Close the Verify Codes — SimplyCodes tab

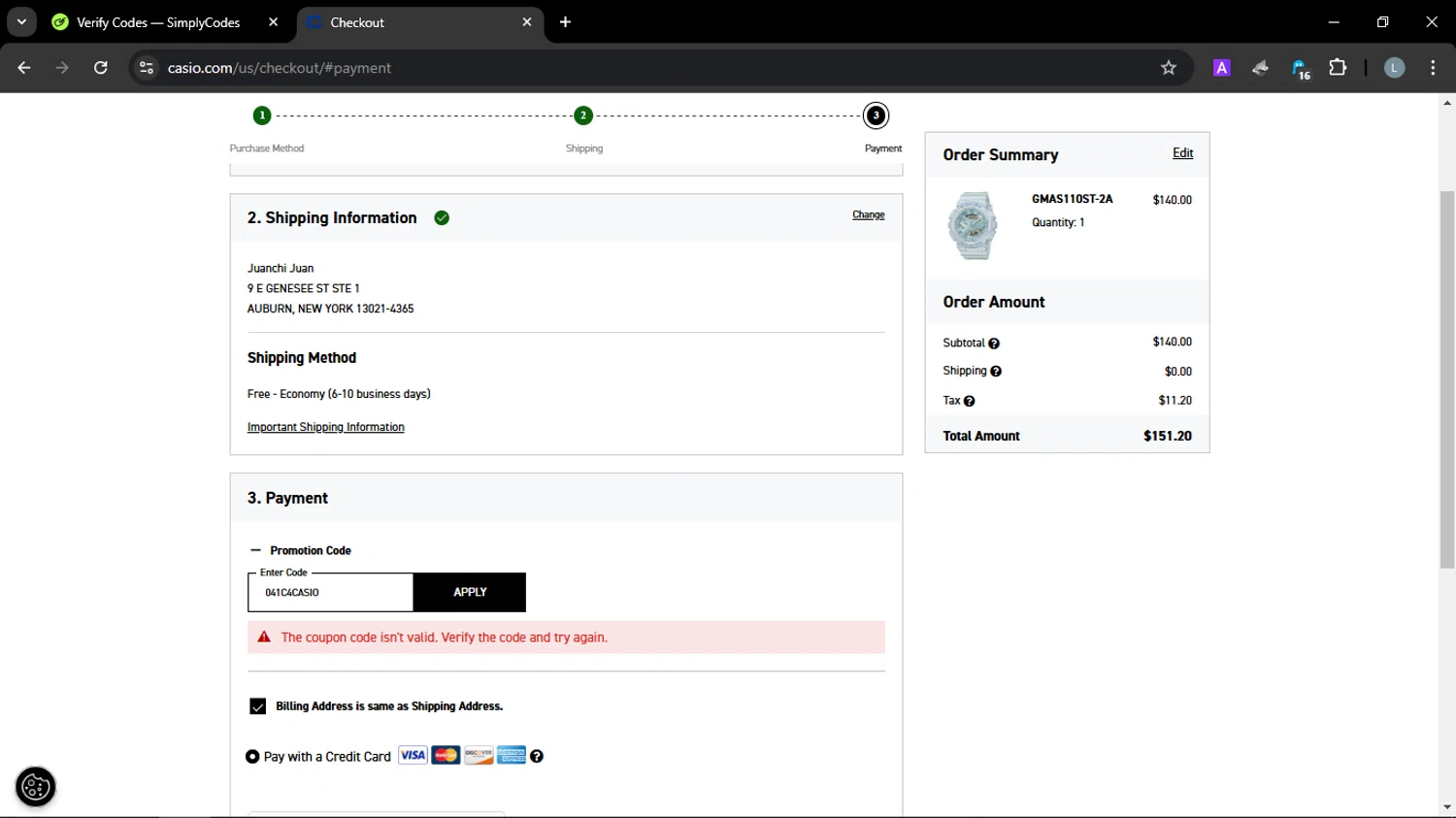point(274,22)
